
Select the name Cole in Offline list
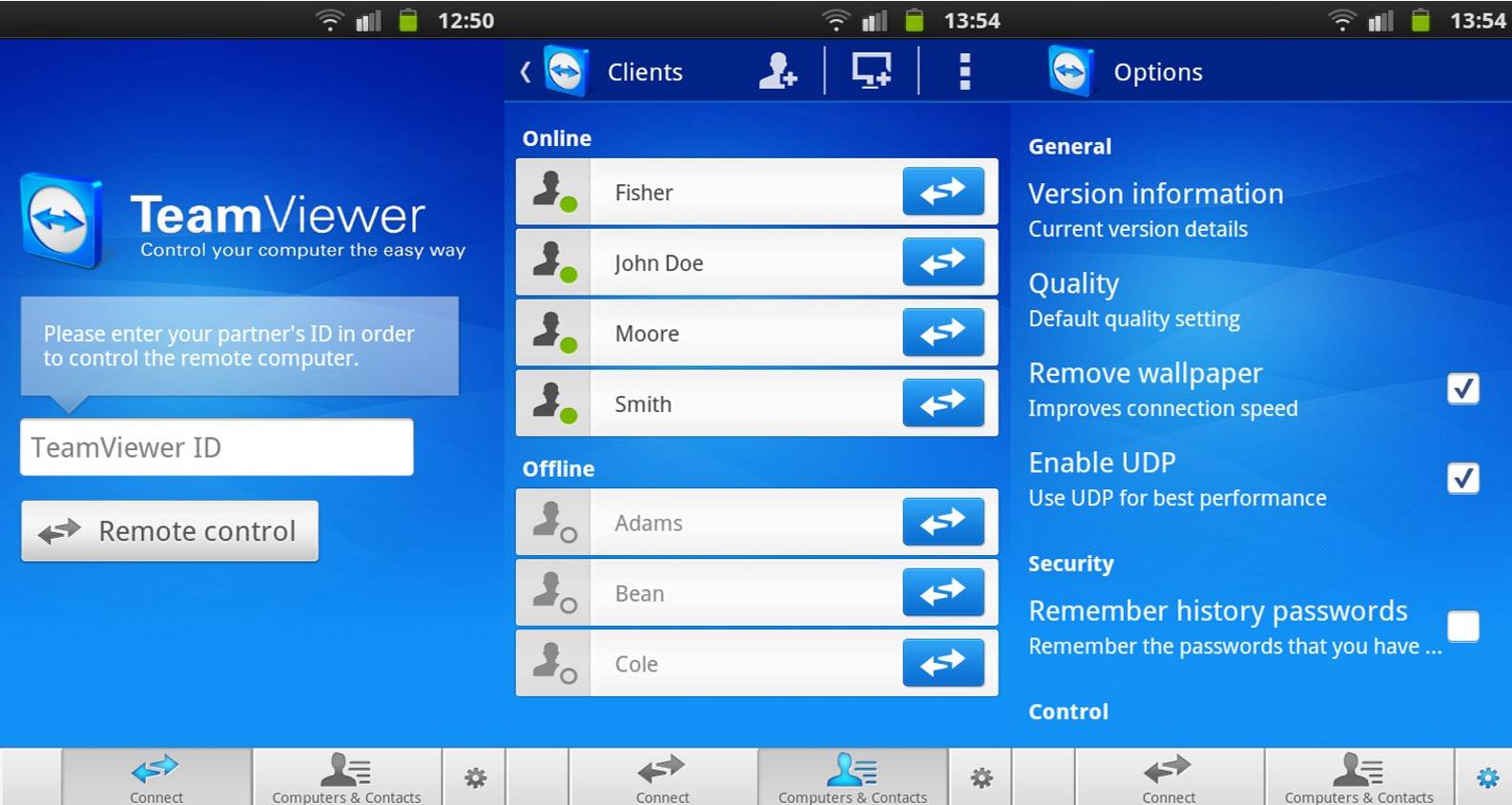pos(636,664)
